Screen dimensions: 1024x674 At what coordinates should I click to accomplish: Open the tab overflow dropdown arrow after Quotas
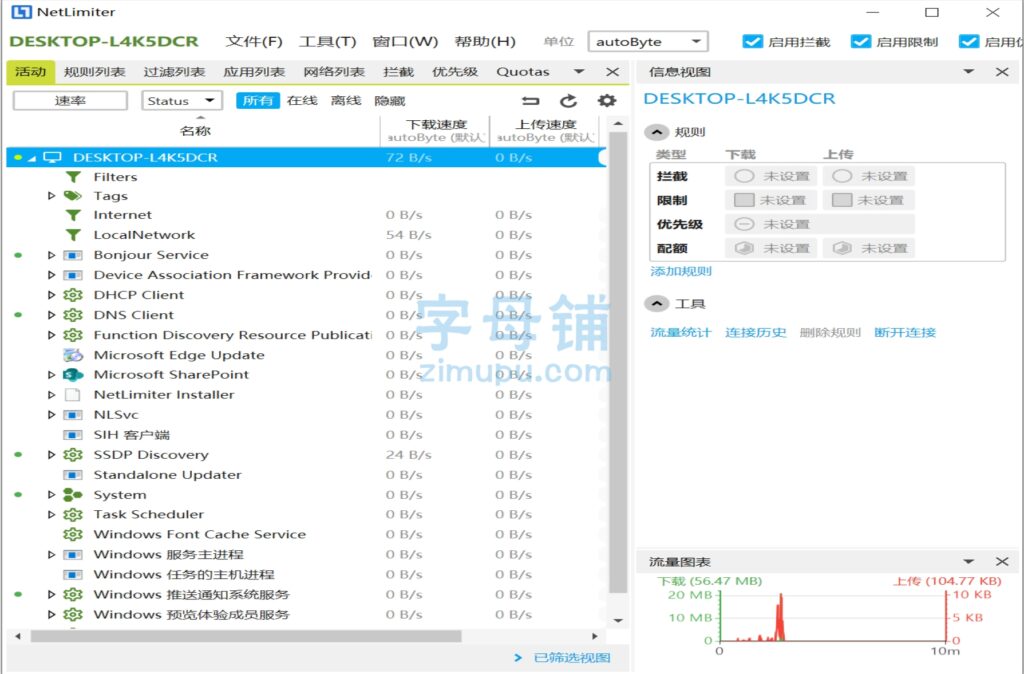click(579, 72)
